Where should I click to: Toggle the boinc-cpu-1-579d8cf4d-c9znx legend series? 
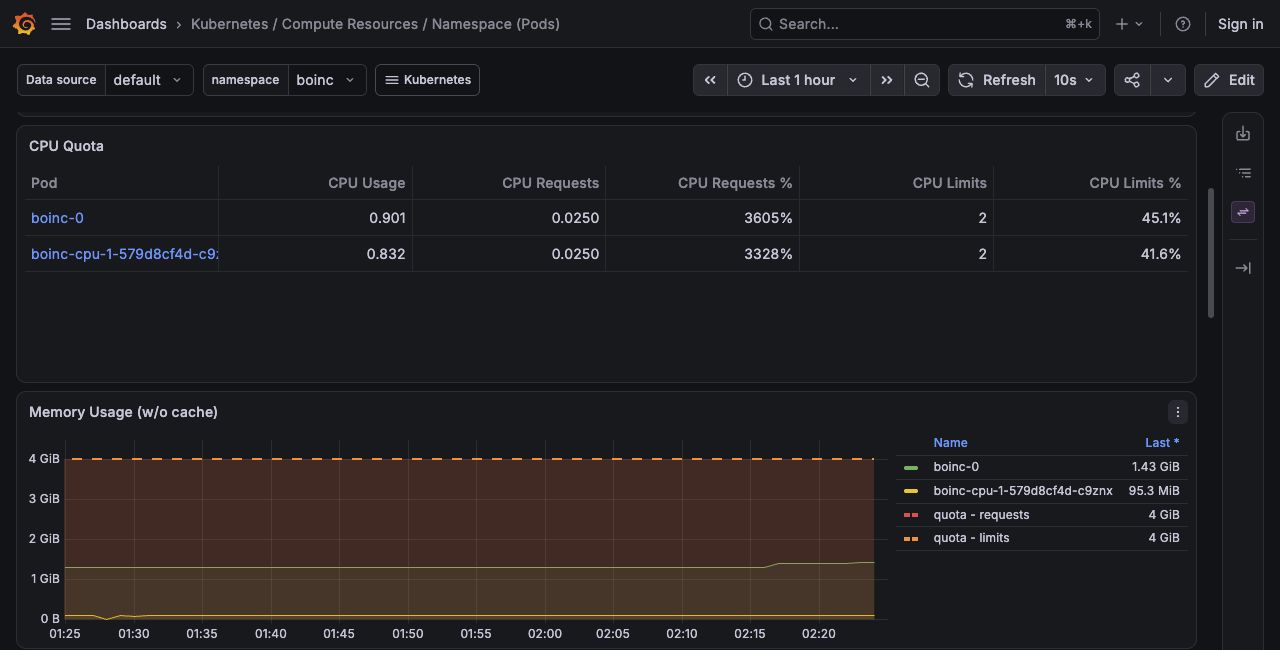(x=1022, y=491)
